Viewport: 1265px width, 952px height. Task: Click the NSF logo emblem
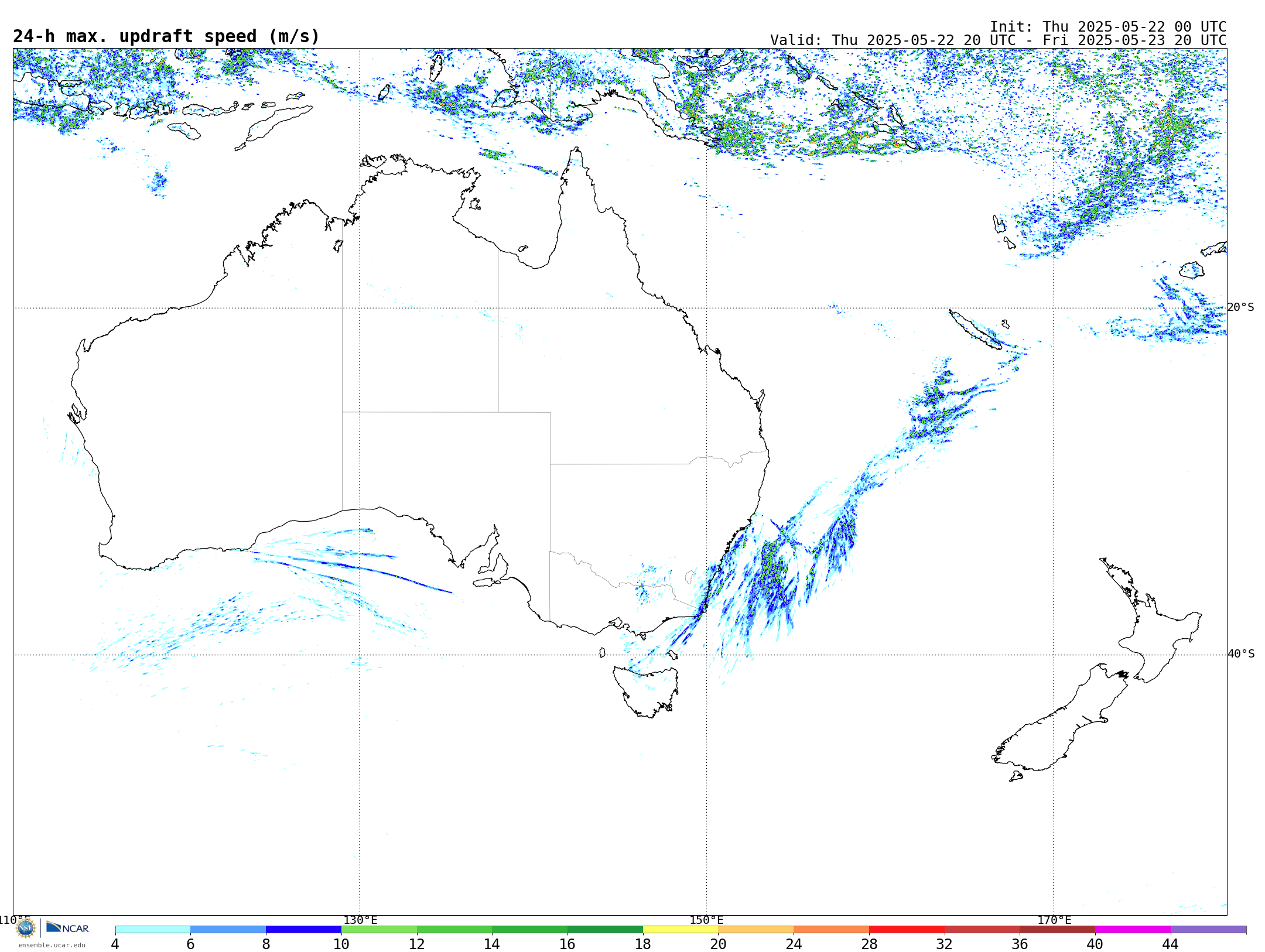[x=26, y=928]
